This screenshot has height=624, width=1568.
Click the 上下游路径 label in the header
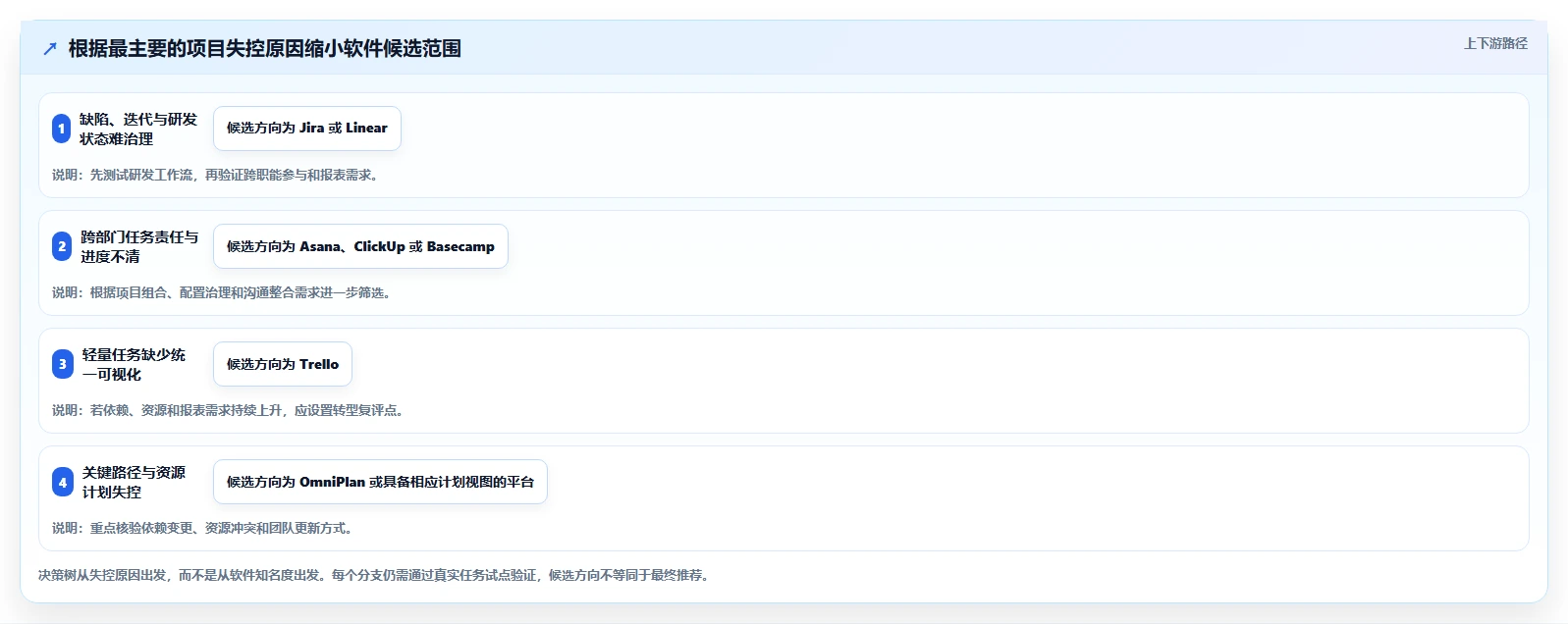pos(1495,43)
